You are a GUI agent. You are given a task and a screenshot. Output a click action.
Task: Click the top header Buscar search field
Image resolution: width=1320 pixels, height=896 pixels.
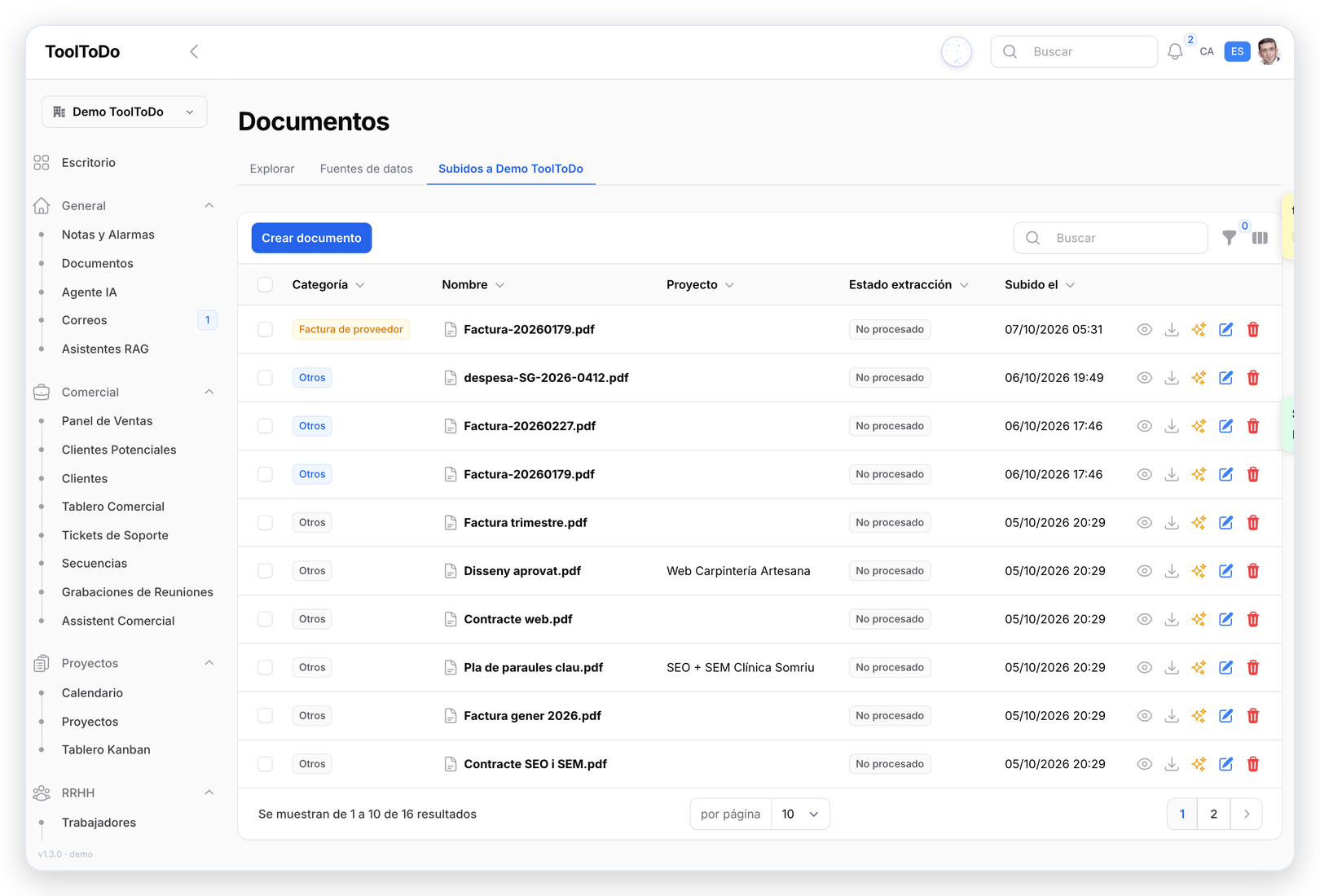coord(1074,51)
